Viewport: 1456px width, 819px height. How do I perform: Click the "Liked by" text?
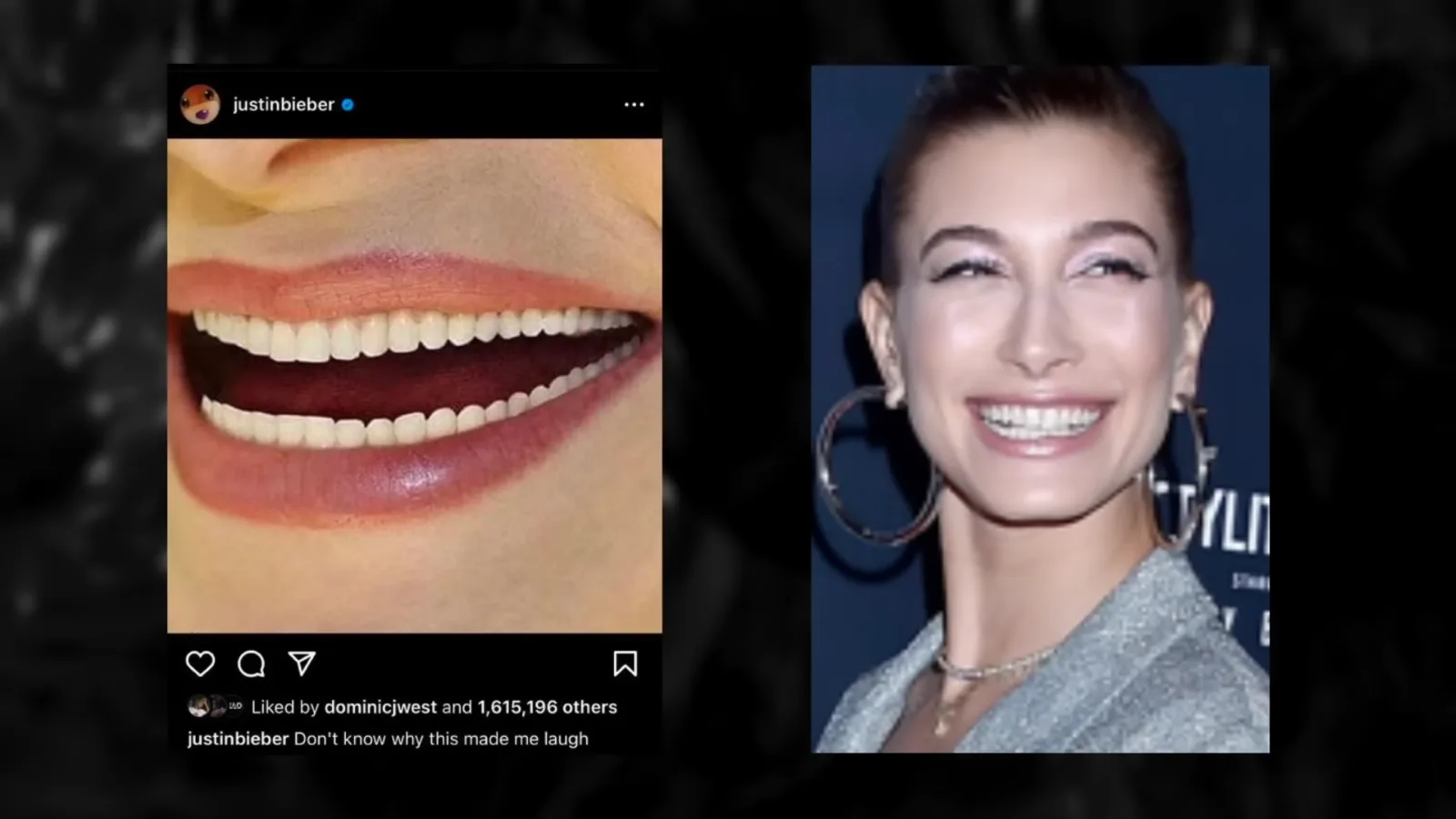[285, 707]
